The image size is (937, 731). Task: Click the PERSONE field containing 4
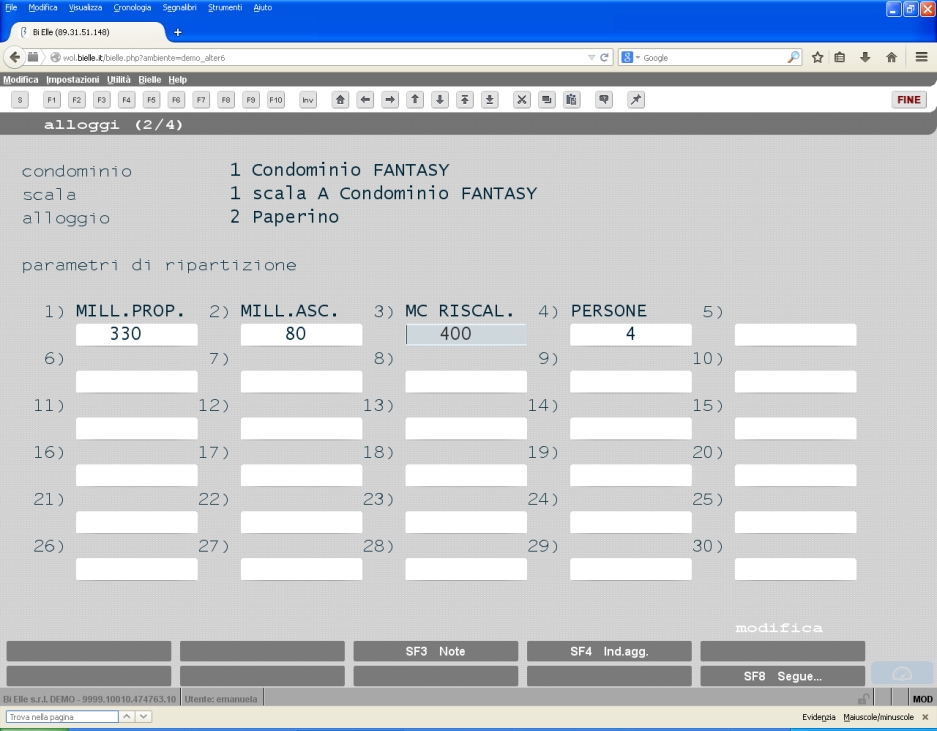click(630, 334)
